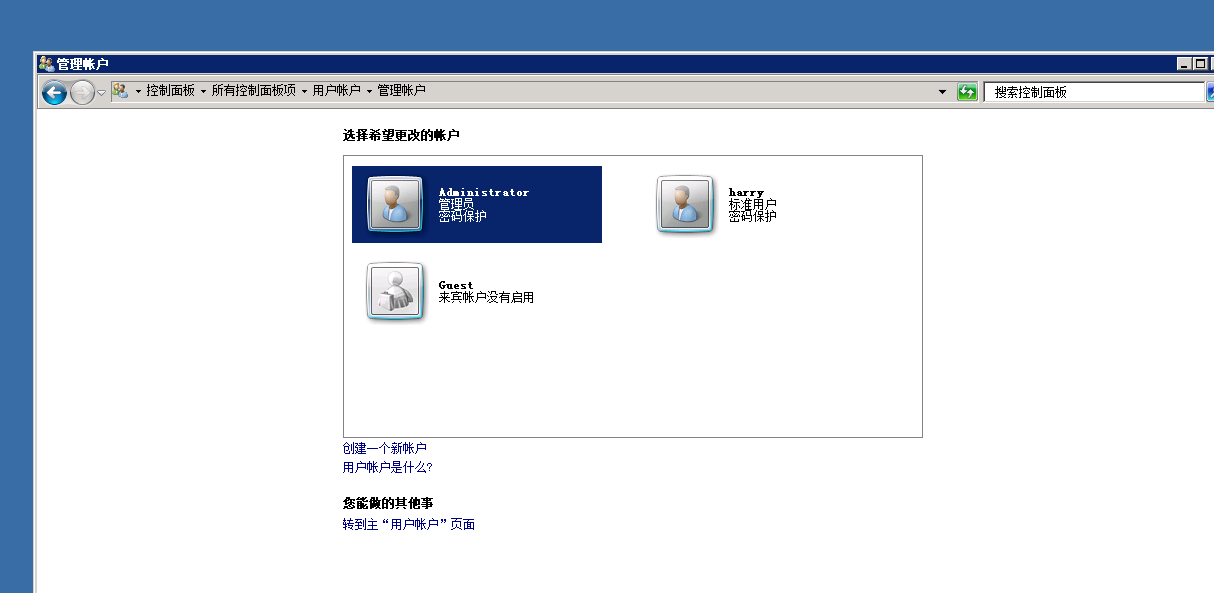Image resolution: width=1214 pixels, height=593 pixels.
Task: Maximize the 管理帐户 window
Action: click(1201, 63)
